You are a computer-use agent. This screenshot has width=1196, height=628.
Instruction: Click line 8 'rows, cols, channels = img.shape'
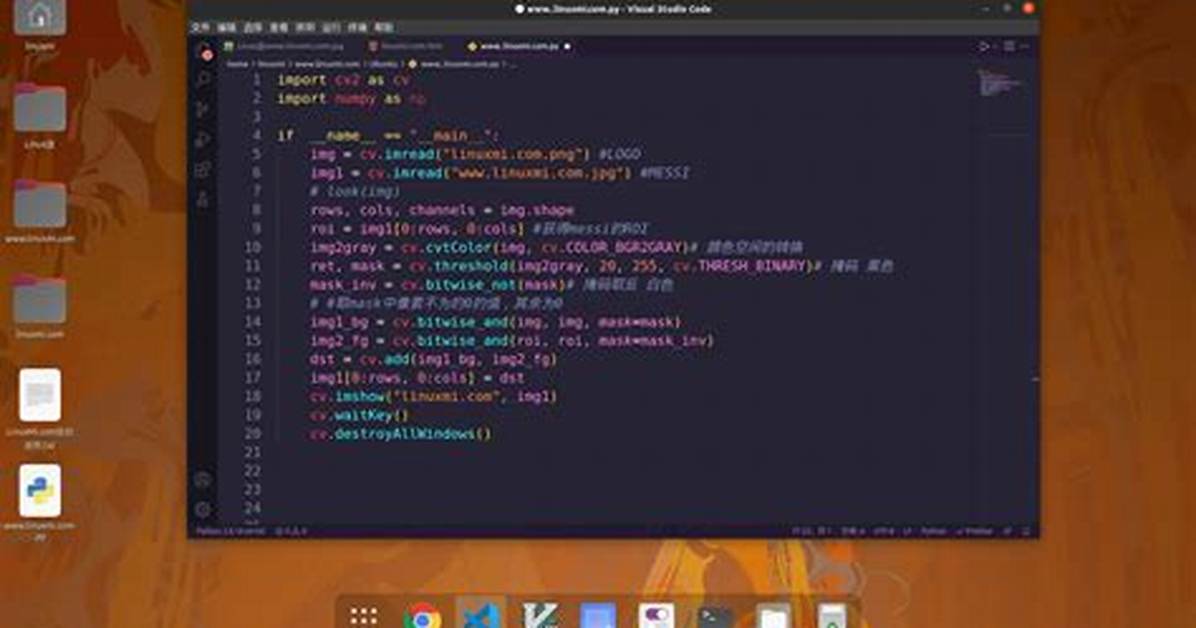(x=442, y=210)
